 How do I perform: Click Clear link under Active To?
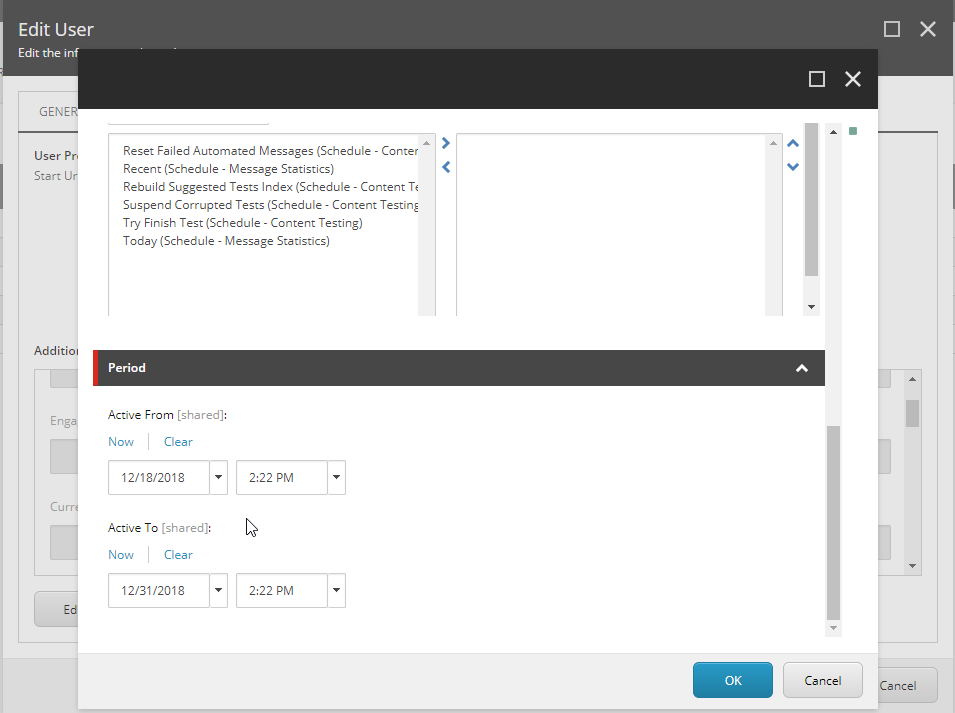178,555
